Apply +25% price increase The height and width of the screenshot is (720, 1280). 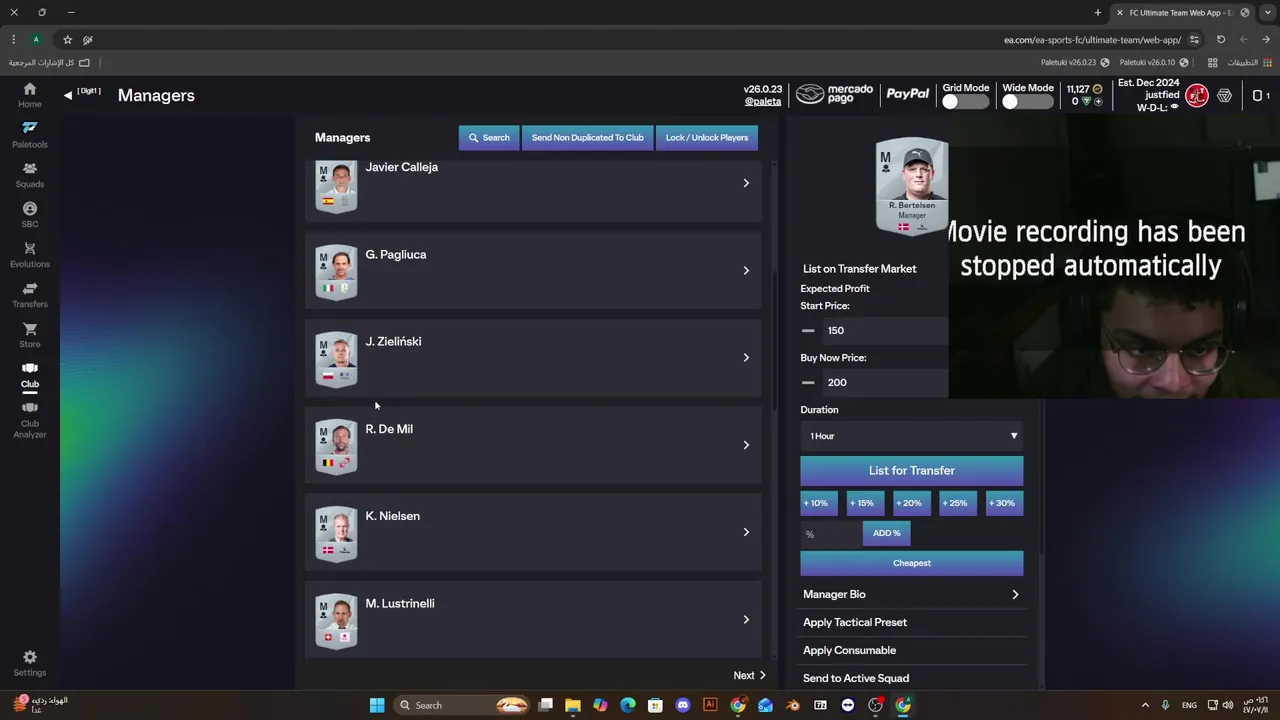click(957, 503)
